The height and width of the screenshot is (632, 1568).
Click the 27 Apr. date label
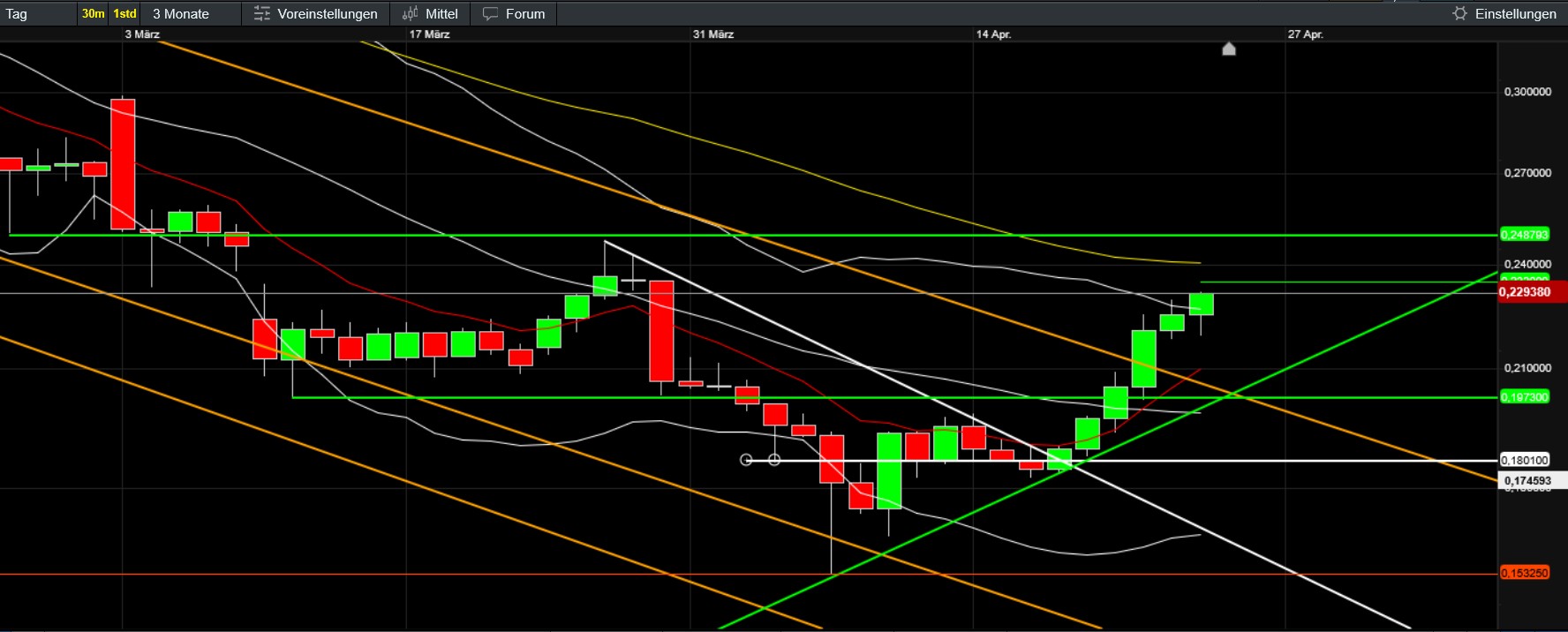pos(1306,34)
